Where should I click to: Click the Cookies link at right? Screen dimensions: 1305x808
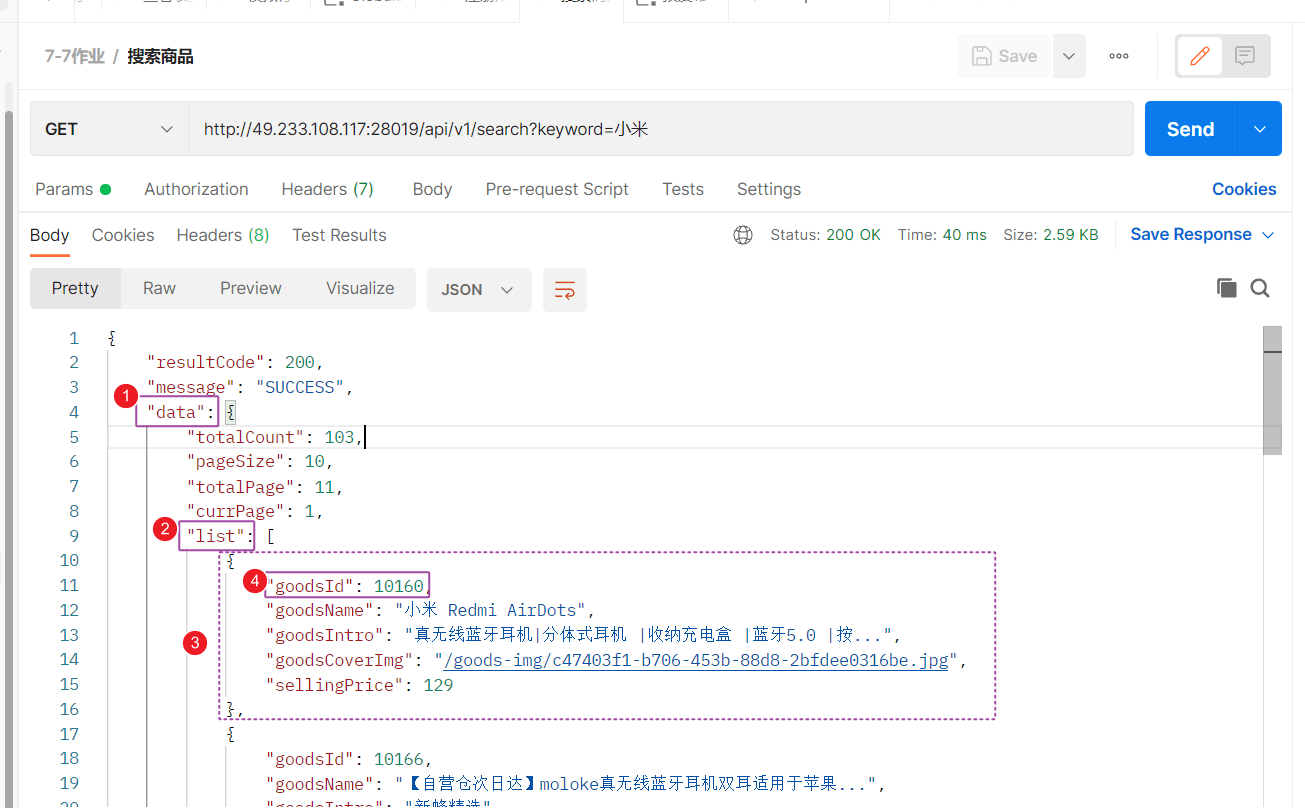click(x=1244, y=189)
